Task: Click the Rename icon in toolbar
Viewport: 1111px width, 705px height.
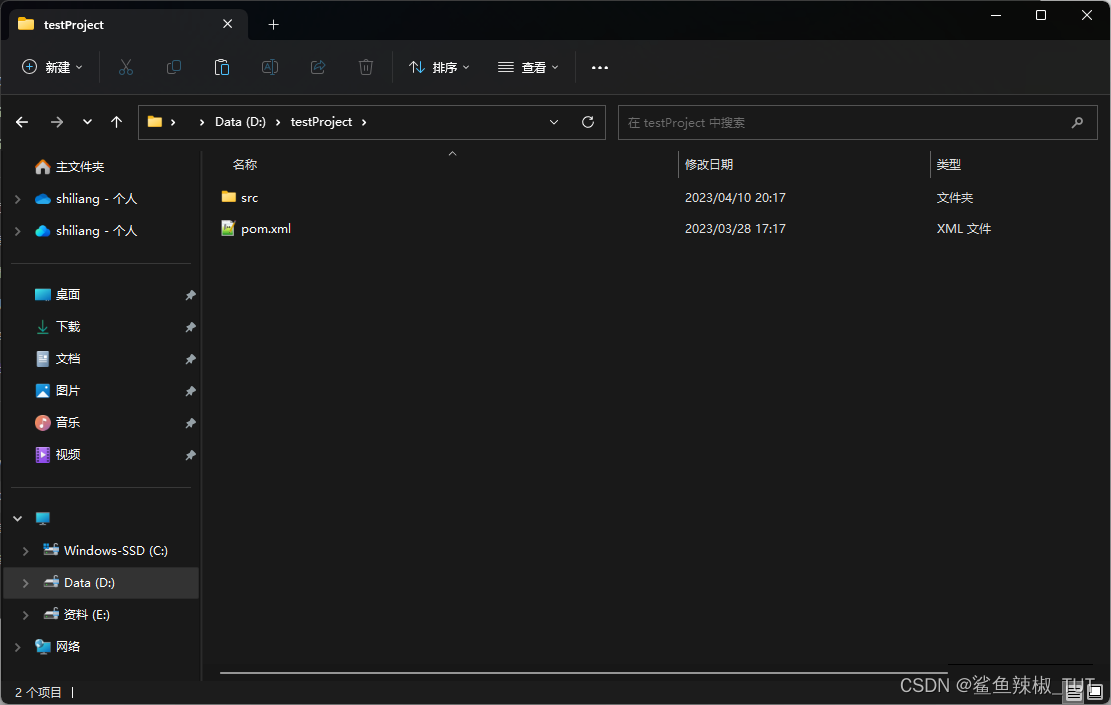Action: (x=270, y=67)
